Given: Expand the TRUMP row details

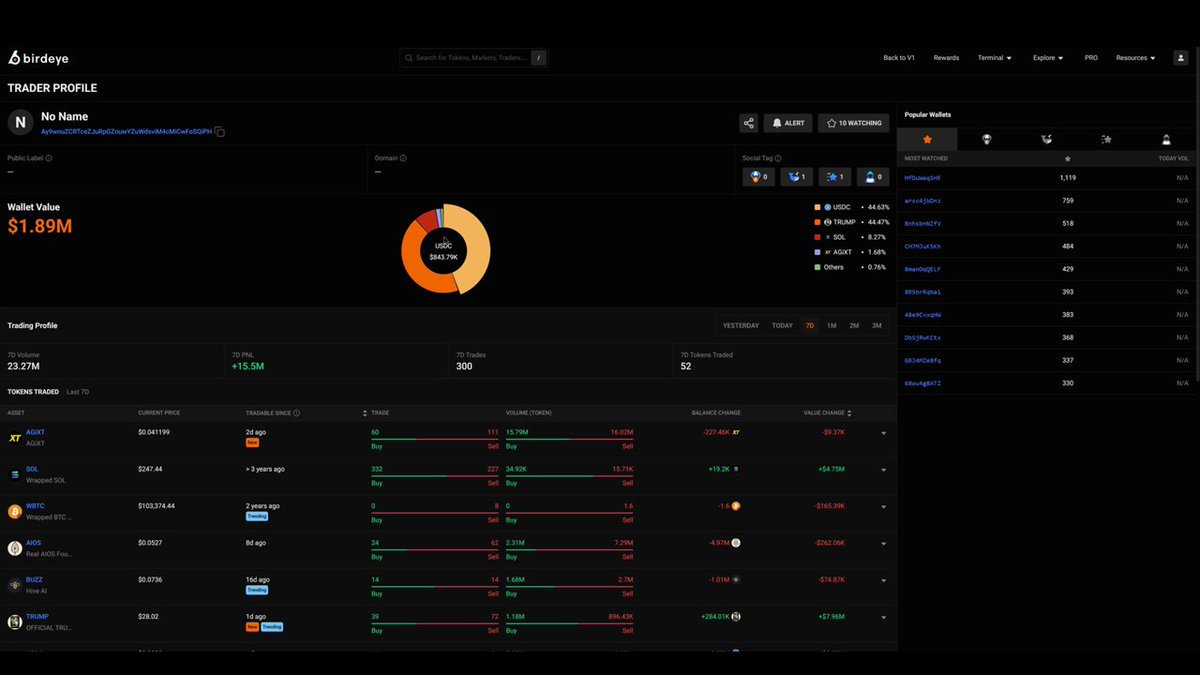Looking at the screenshot, I should click(884, 617).
